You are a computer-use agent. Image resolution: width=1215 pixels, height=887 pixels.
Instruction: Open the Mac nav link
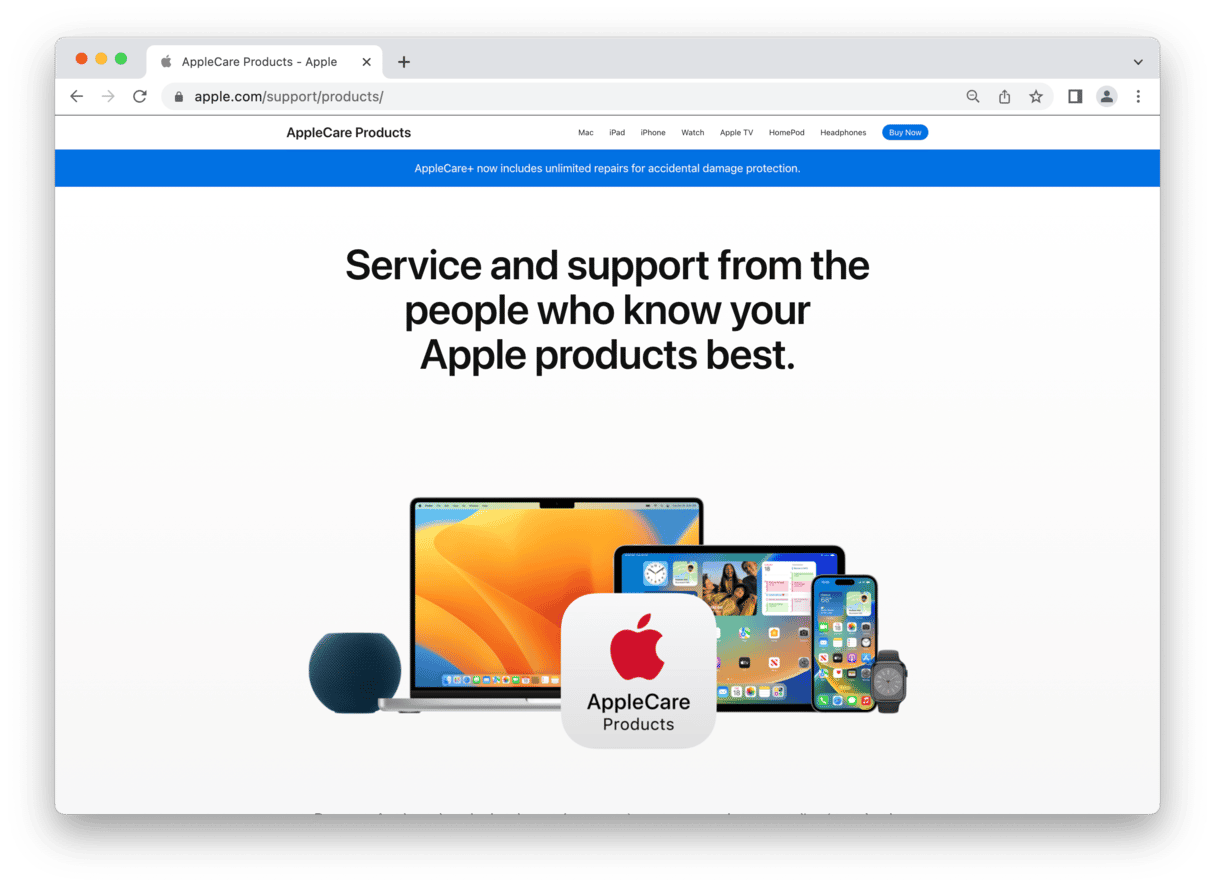pyautogui.click(x=586, y=133)
